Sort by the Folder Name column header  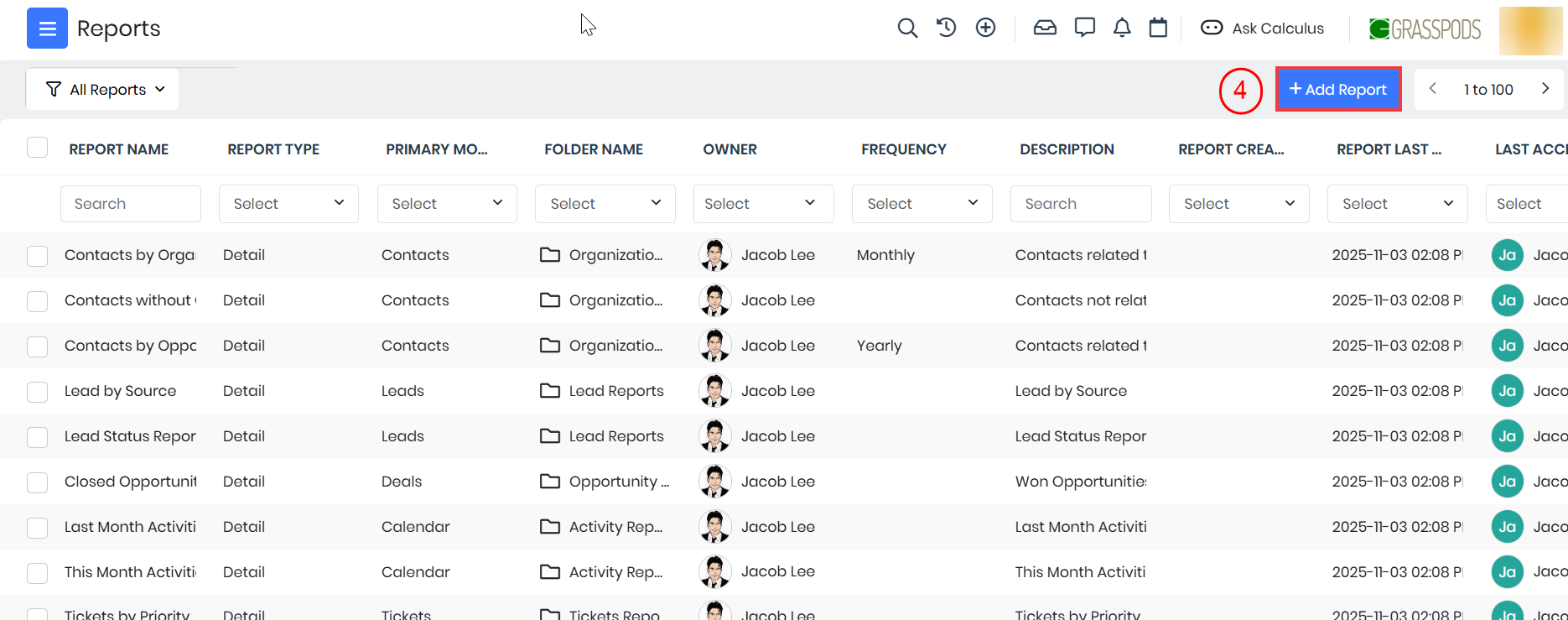pyautogui.click(x=594, y=149)
